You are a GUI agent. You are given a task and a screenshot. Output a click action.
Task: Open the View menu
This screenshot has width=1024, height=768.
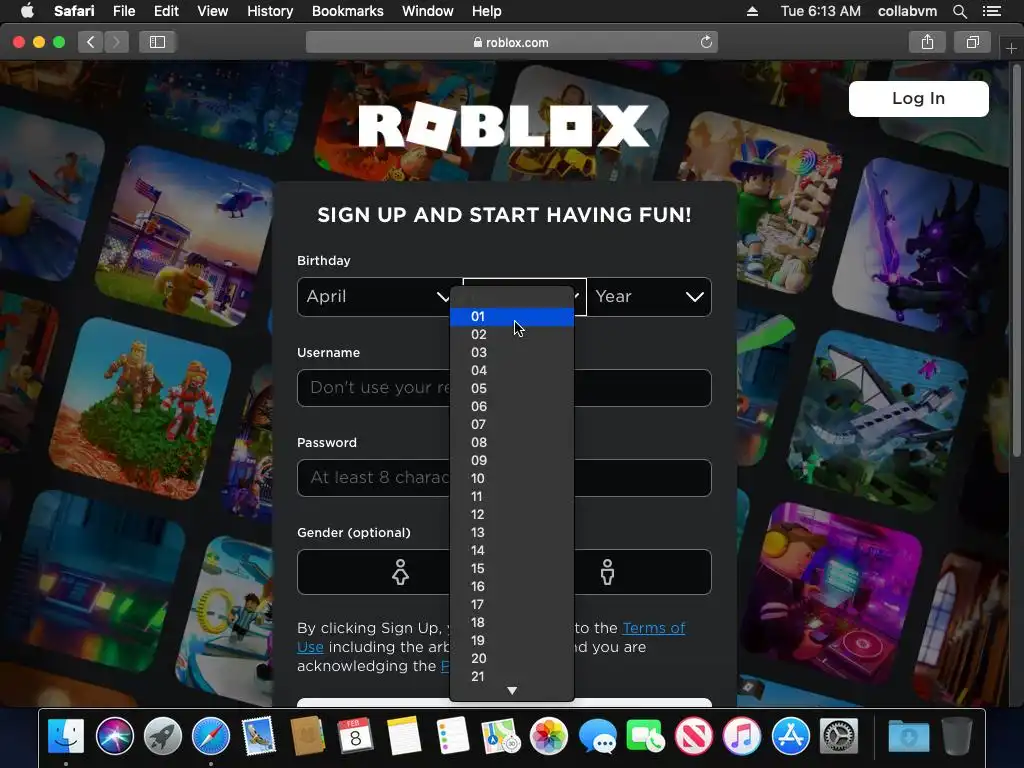pos(213,11)
